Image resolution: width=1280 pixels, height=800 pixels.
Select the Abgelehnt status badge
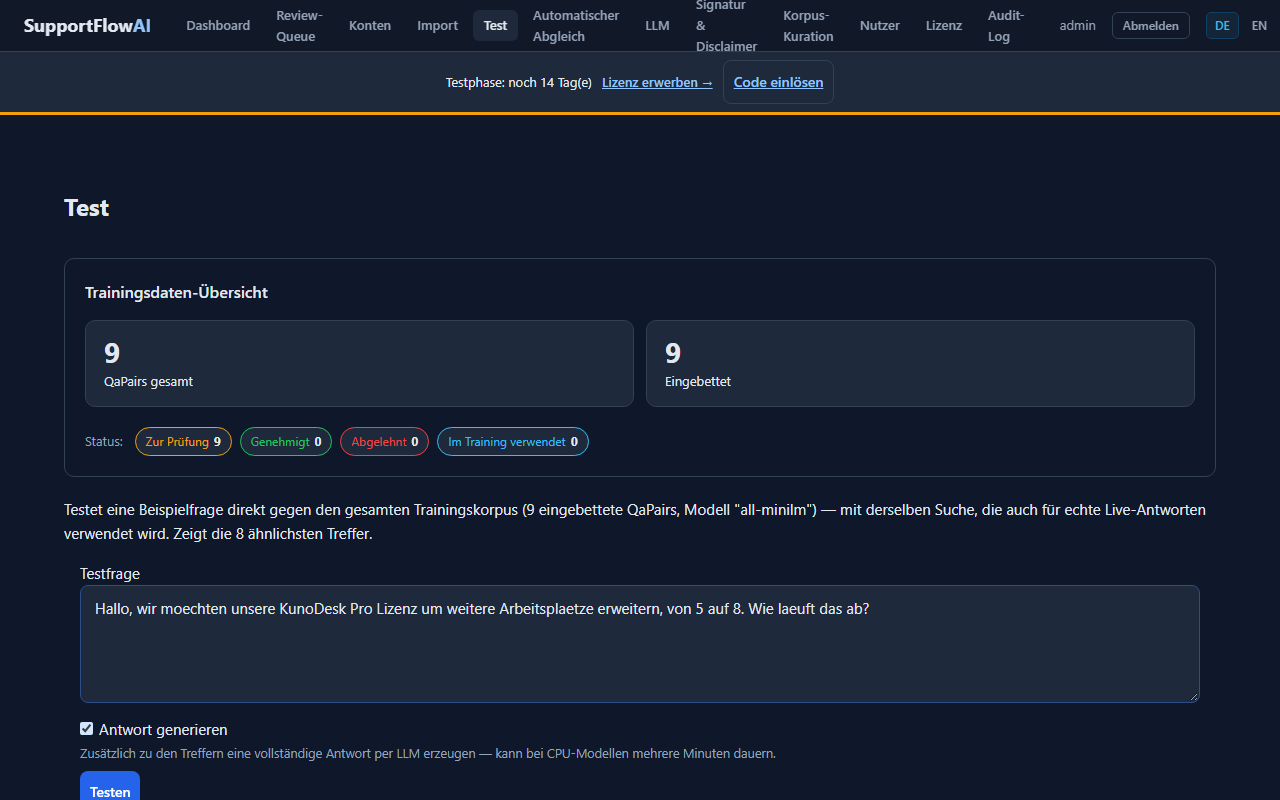click(385, 442)
